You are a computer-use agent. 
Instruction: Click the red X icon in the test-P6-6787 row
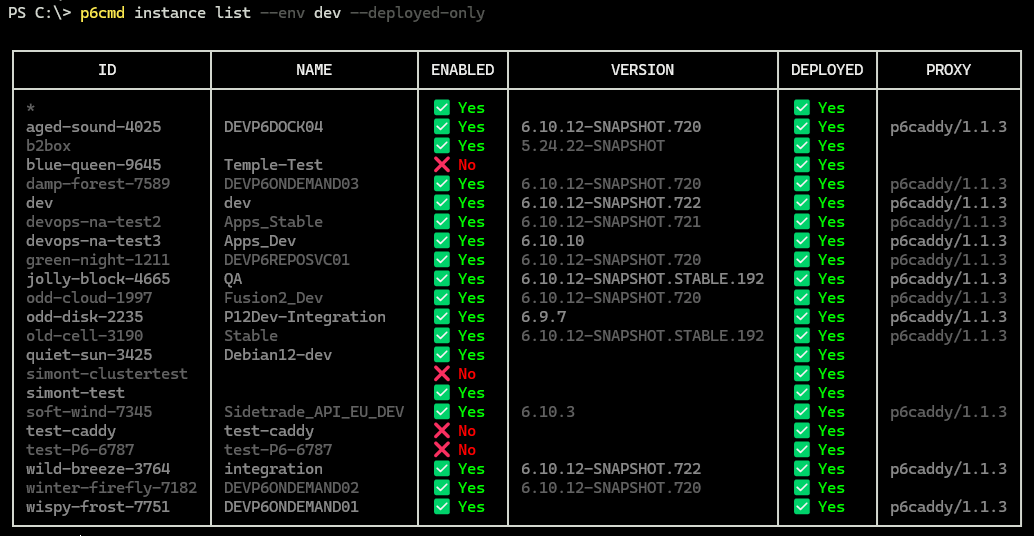tap(442, 450)
